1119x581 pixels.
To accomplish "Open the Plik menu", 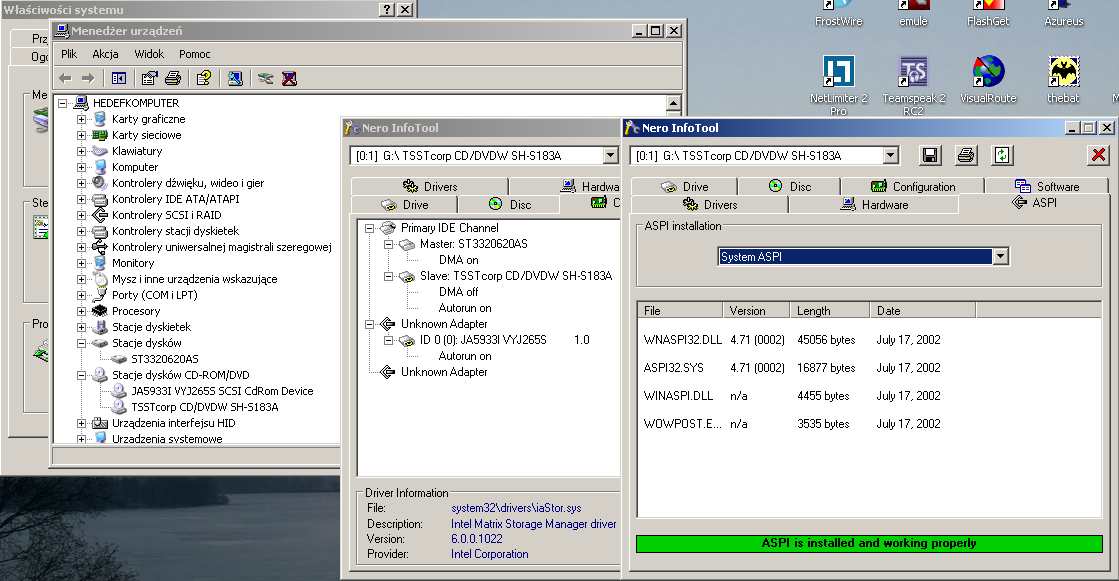I will tap(69, 54).
